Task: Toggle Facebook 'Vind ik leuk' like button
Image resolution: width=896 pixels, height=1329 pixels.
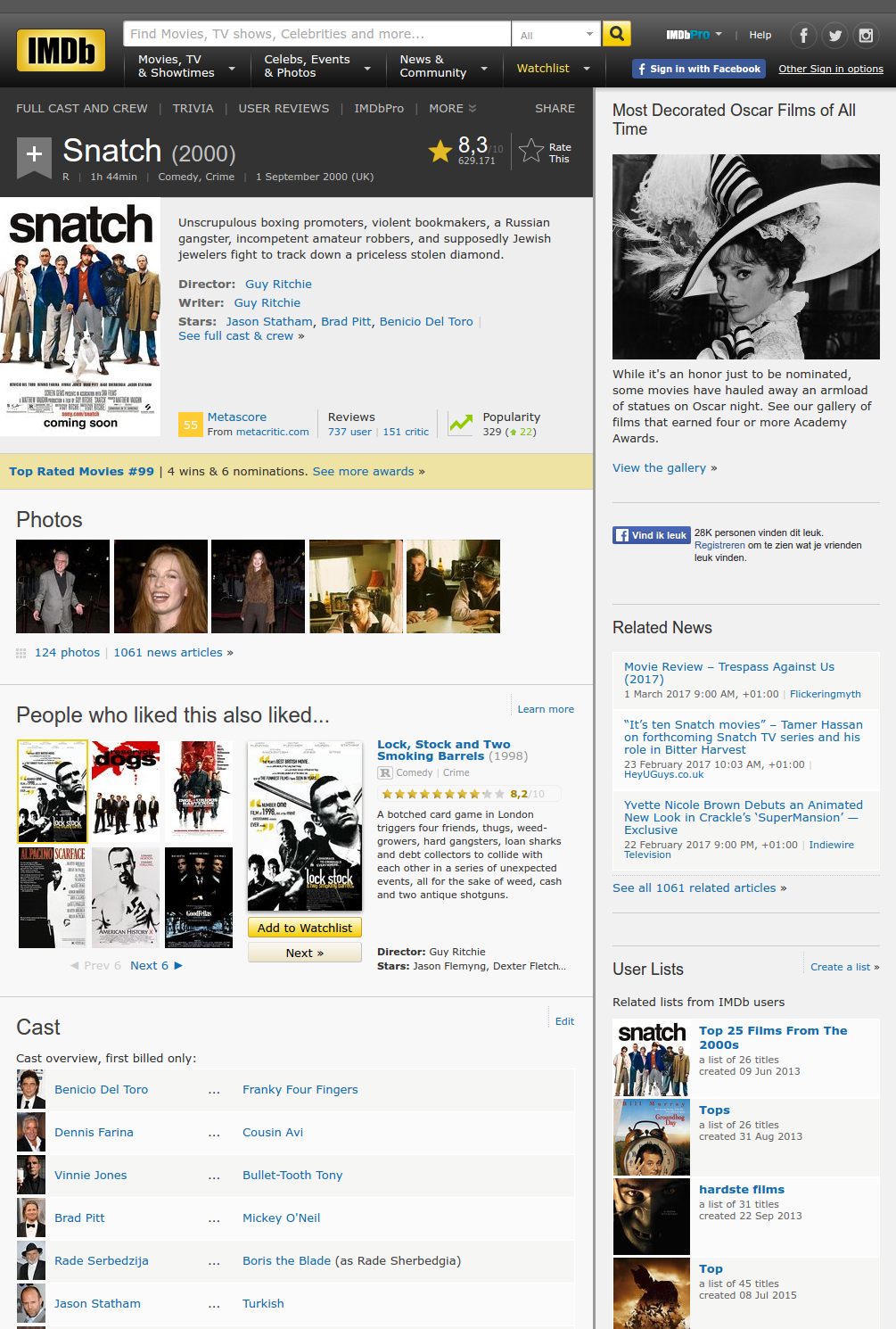Action: pos(652,535)
